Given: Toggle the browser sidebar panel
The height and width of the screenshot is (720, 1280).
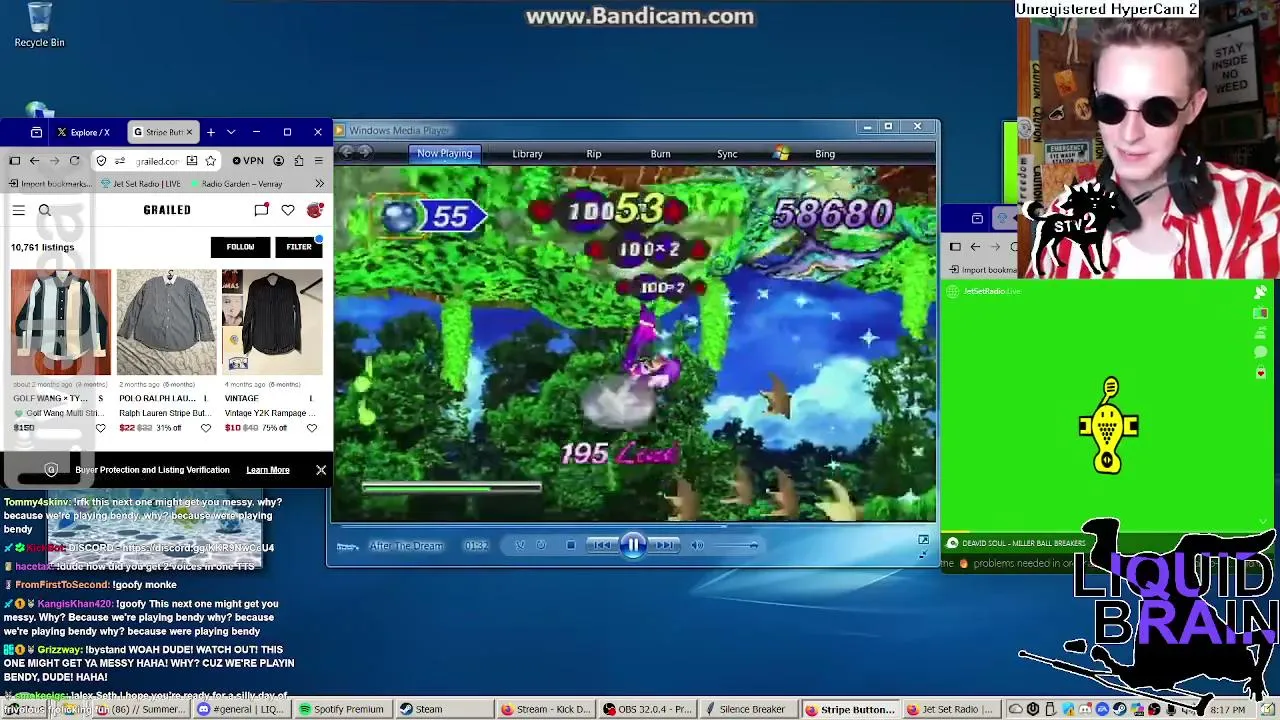Looking at the screenshot, I should coord(14,161).
